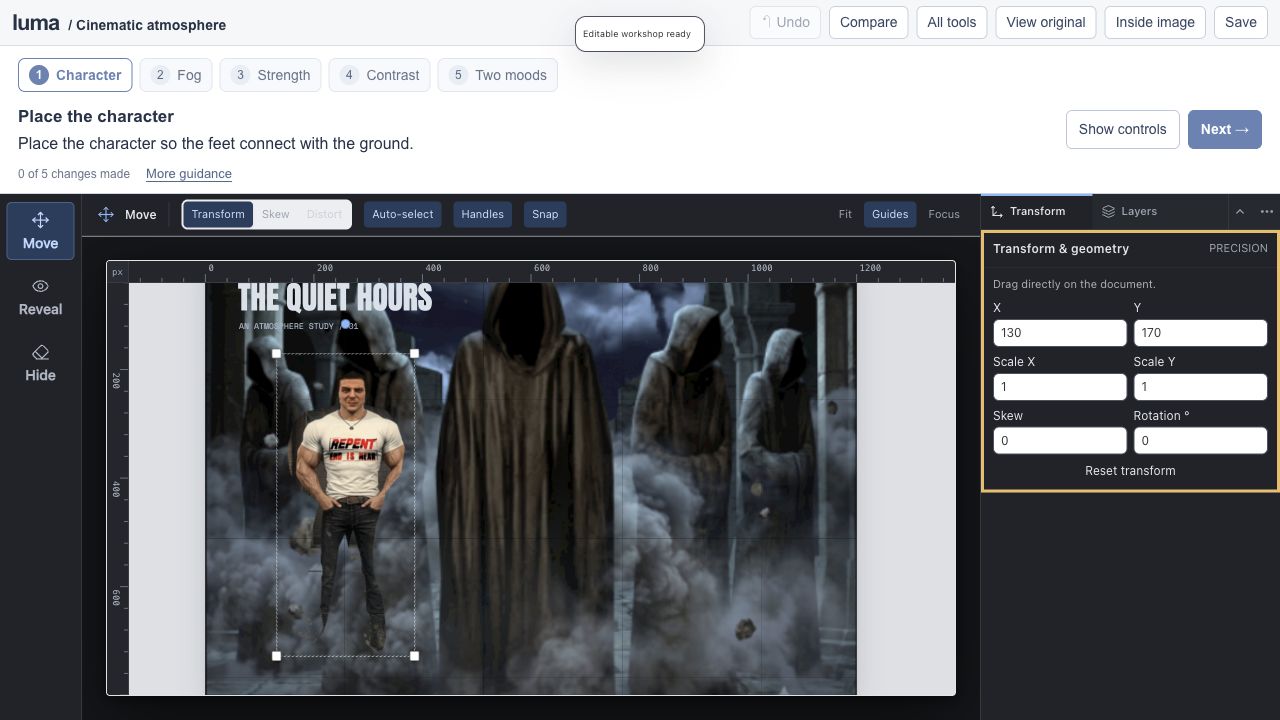This screenshot has width=1280, height=720.
Task: Click the Move icon in options bar
Action: pyautogui.click(x=106, y=214)
